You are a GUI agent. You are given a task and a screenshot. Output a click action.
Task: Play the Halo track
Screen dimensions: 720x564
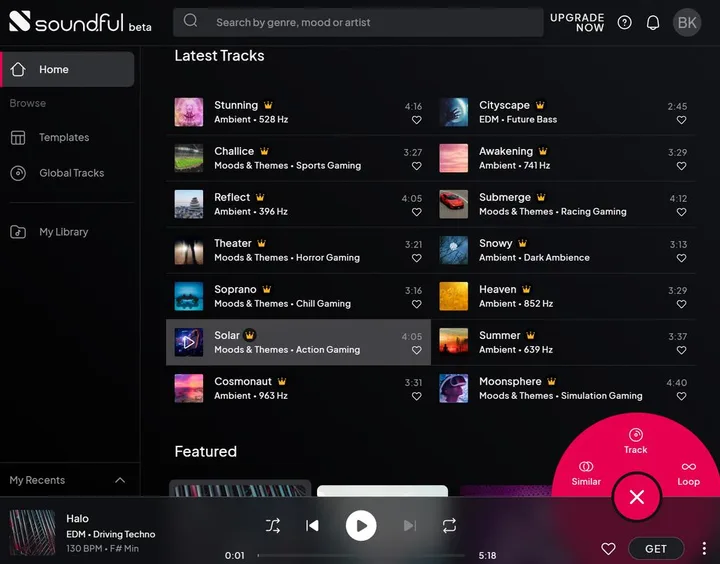361,525
